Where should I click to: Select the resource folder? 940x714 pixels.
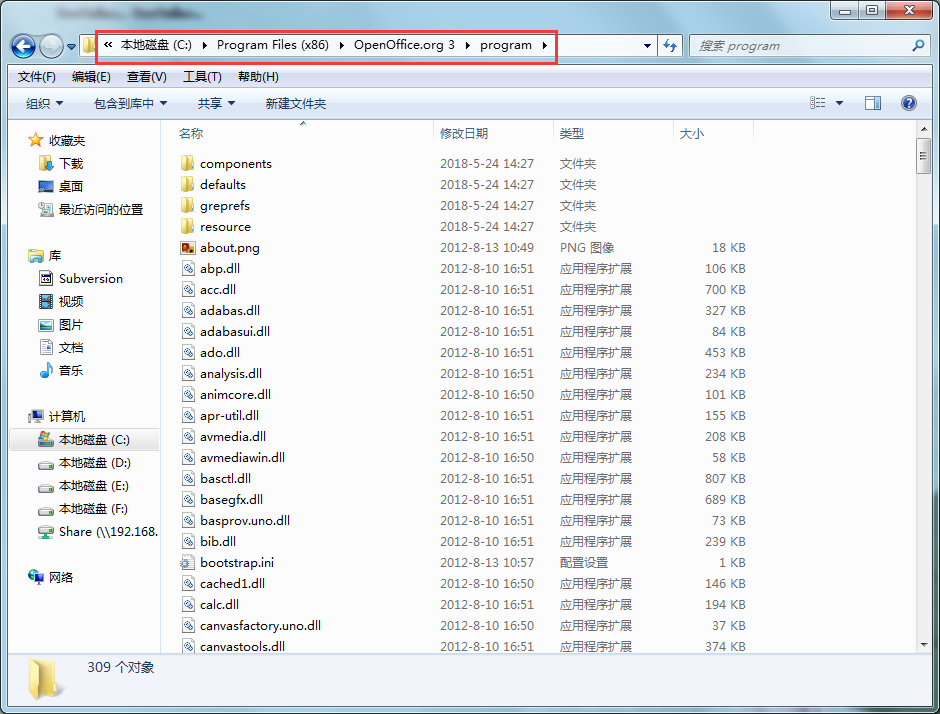225,227
